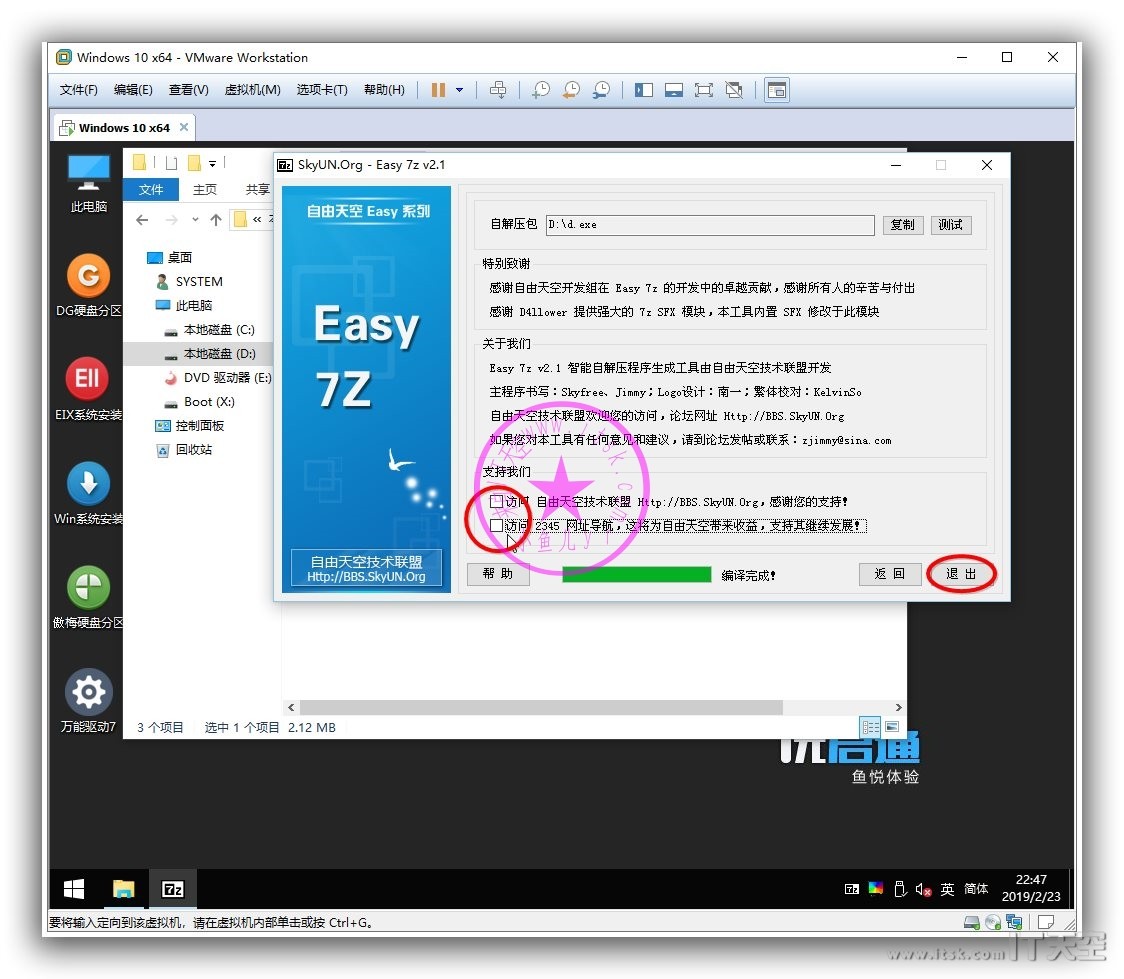The image size is (1124, 979).
Task: Click the green compile progress bar
Action: pos(637,574)
